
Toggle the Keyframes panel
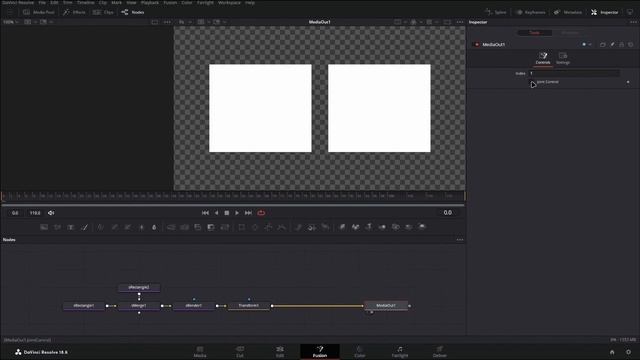click(x=530, y=12)
